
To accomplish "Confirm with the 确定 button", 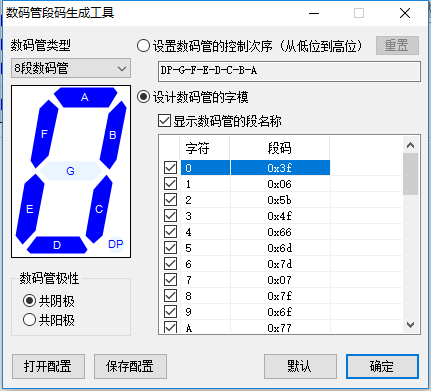I will click(x=382, y=366).
